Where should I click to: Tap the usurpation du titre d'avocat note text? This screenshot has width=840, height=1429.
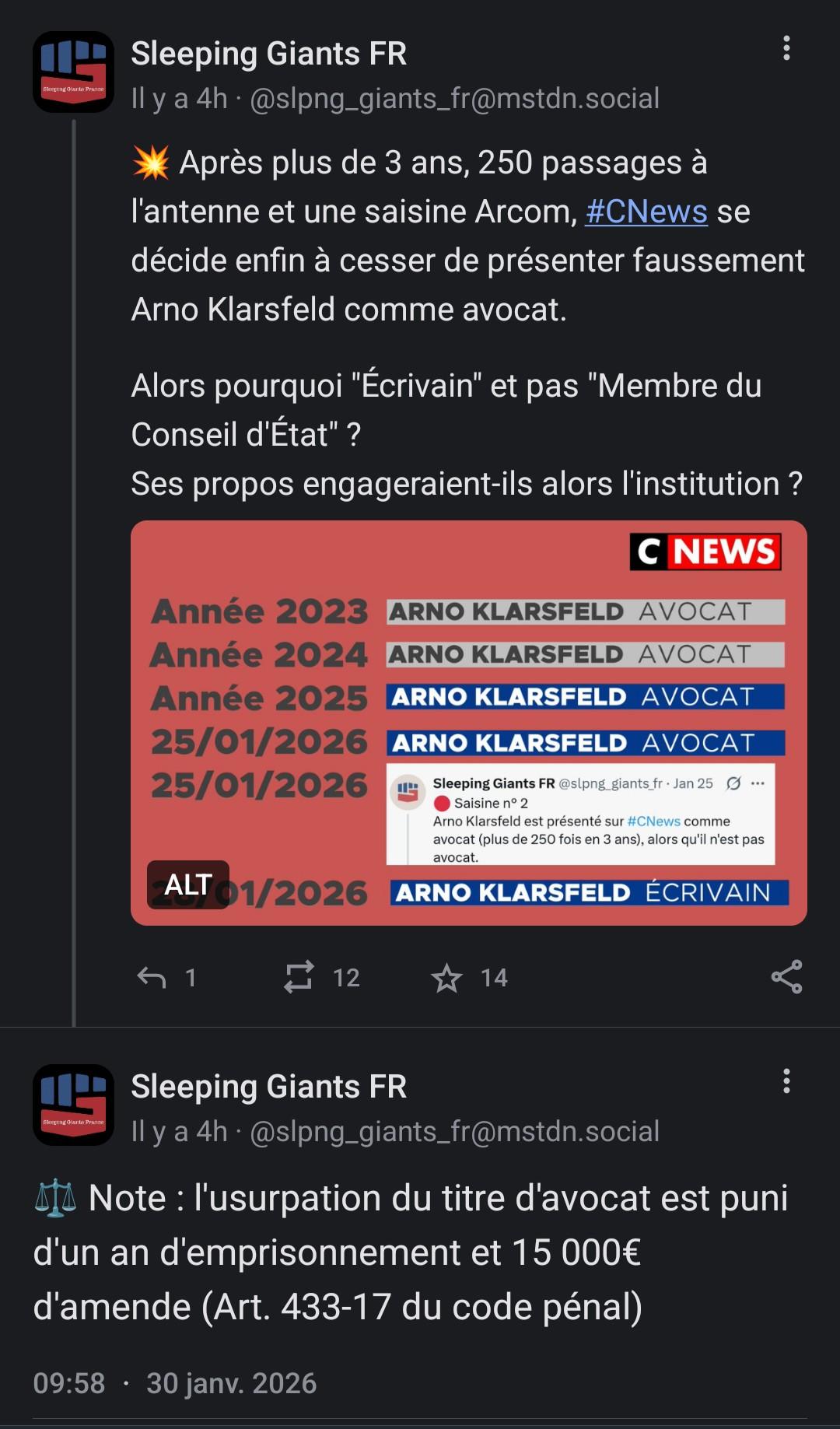pos(411,1252)
